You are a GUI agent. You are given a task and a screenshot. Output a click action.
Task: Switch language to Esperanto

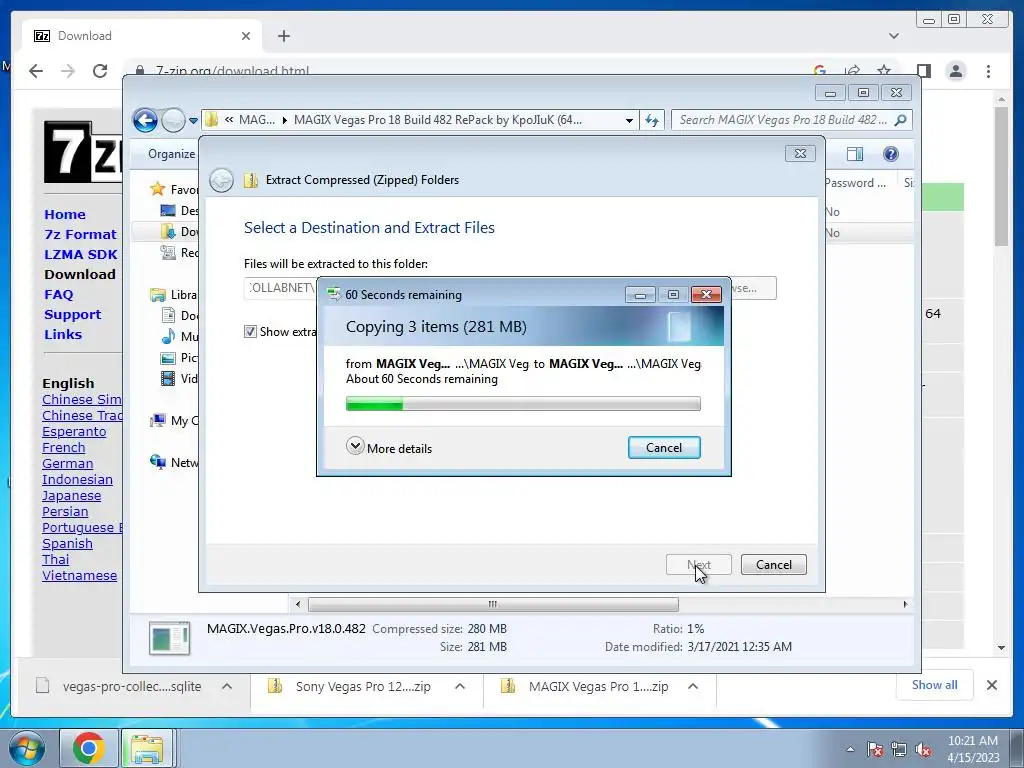coord(74,432)
